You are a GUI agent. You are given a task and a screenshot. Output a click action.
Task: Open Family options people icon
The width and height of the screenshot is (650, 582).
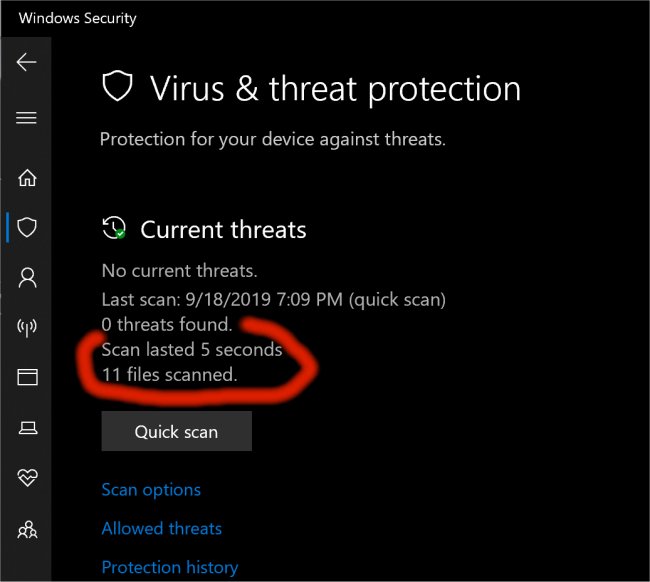27,529
